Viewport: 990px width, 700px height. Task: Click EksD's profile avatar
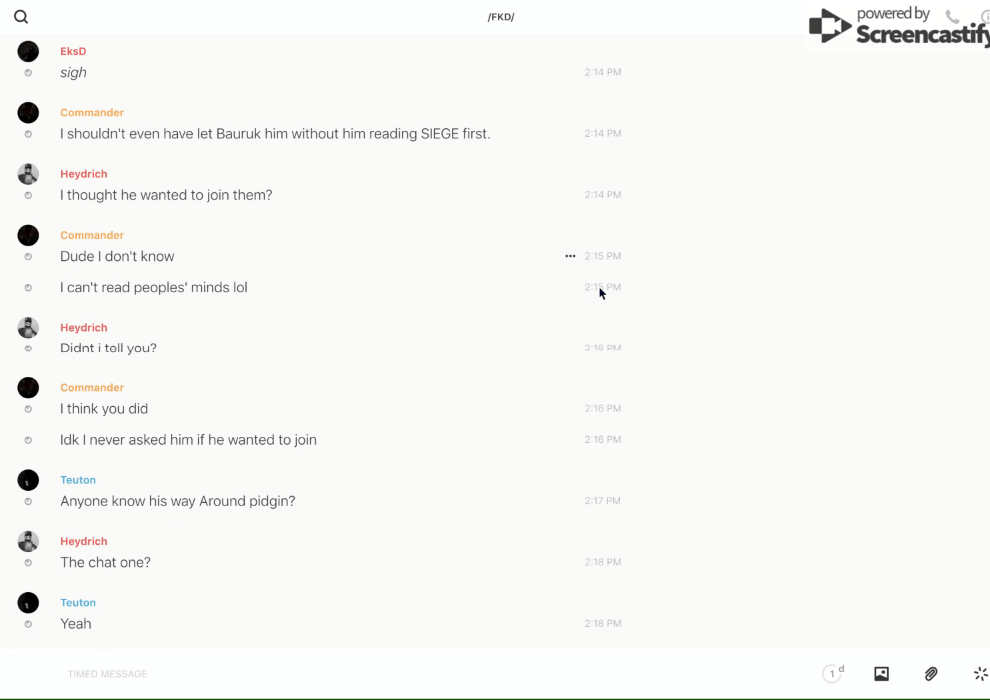click(x=28, y=52)
